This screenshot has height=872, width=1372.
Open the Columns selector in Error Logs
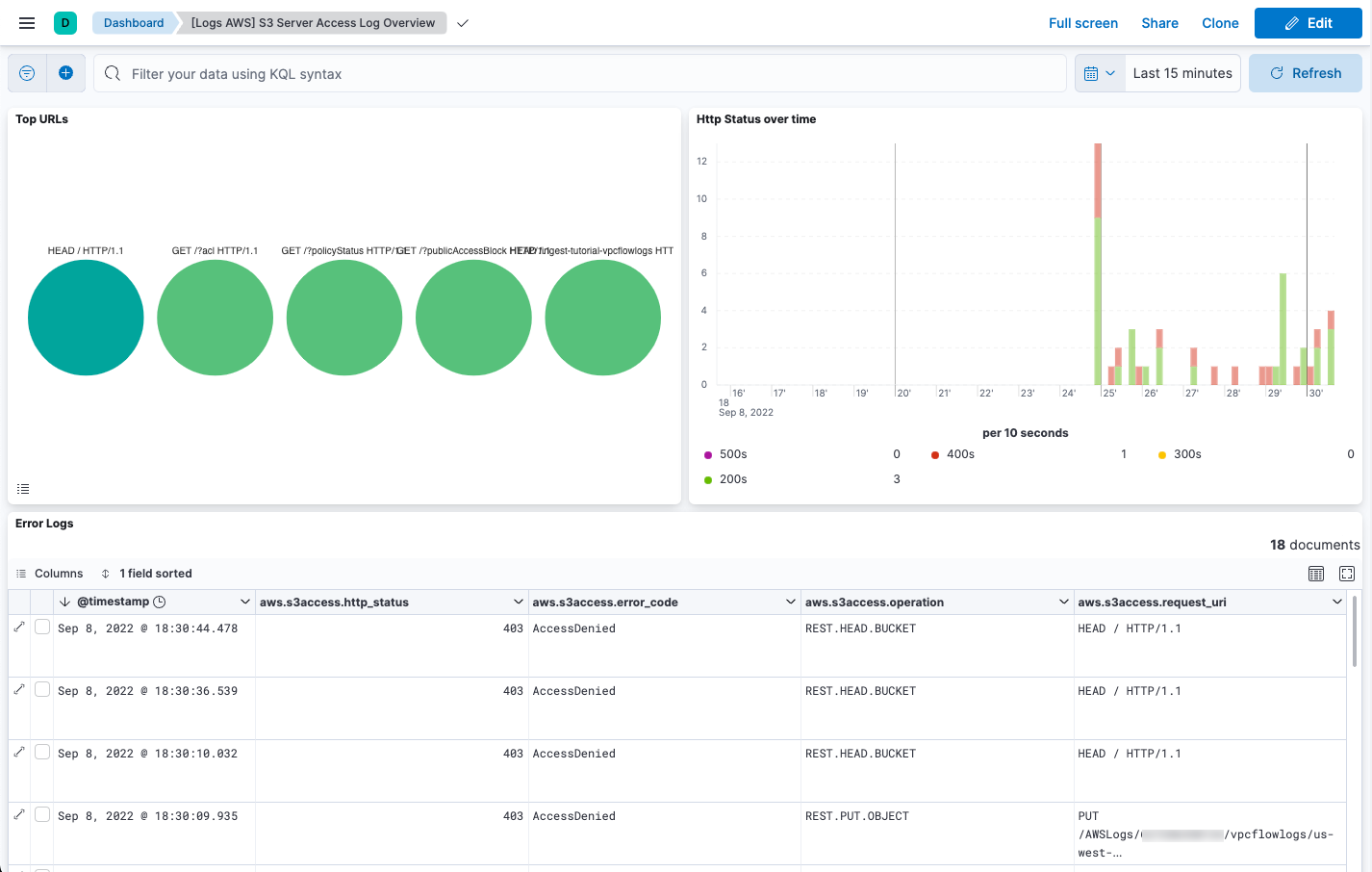[50, 573]
